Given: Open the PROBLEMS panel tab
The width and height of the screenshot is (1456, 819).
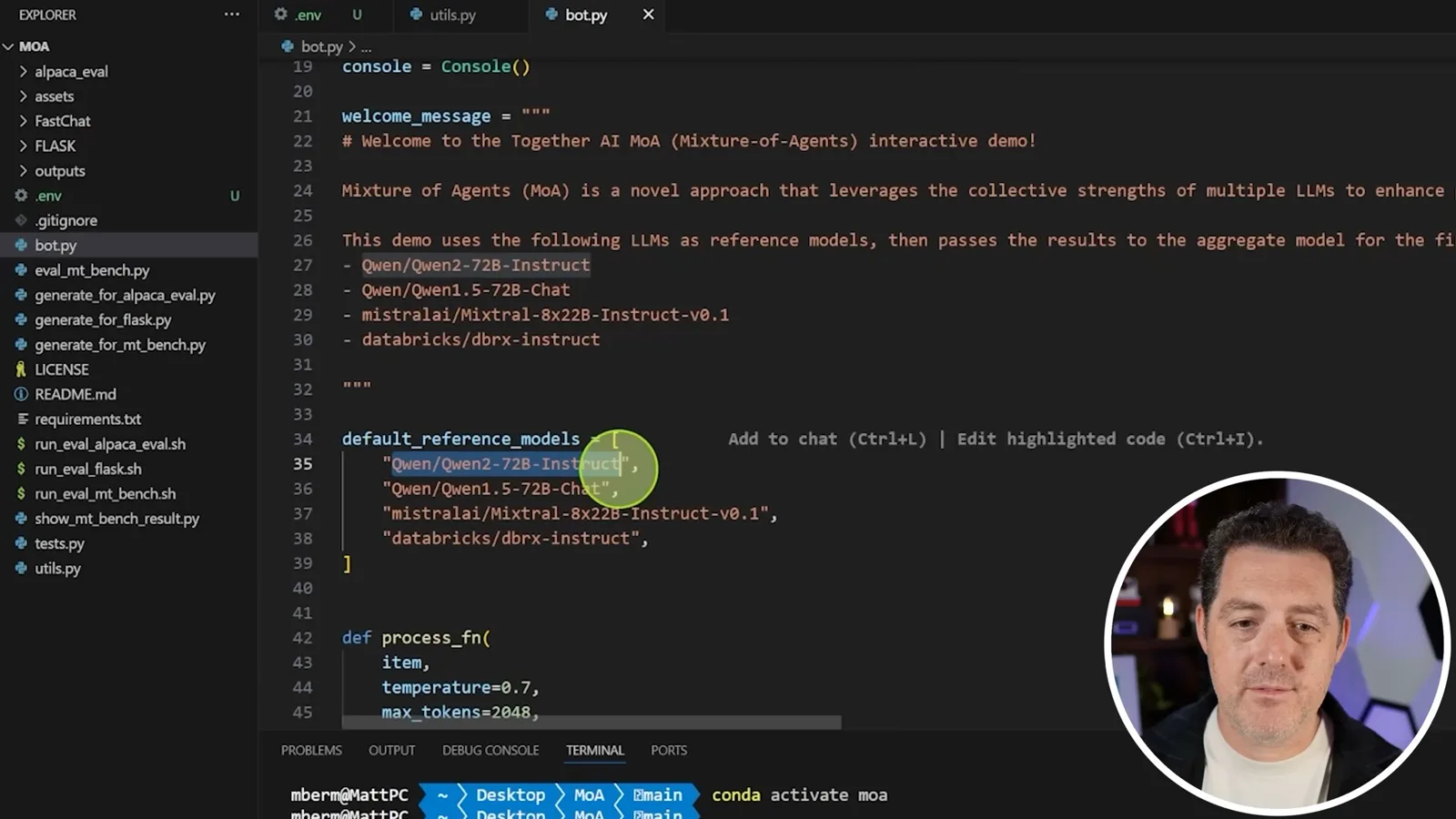Looking at the screenshot, I should [311, 751].
